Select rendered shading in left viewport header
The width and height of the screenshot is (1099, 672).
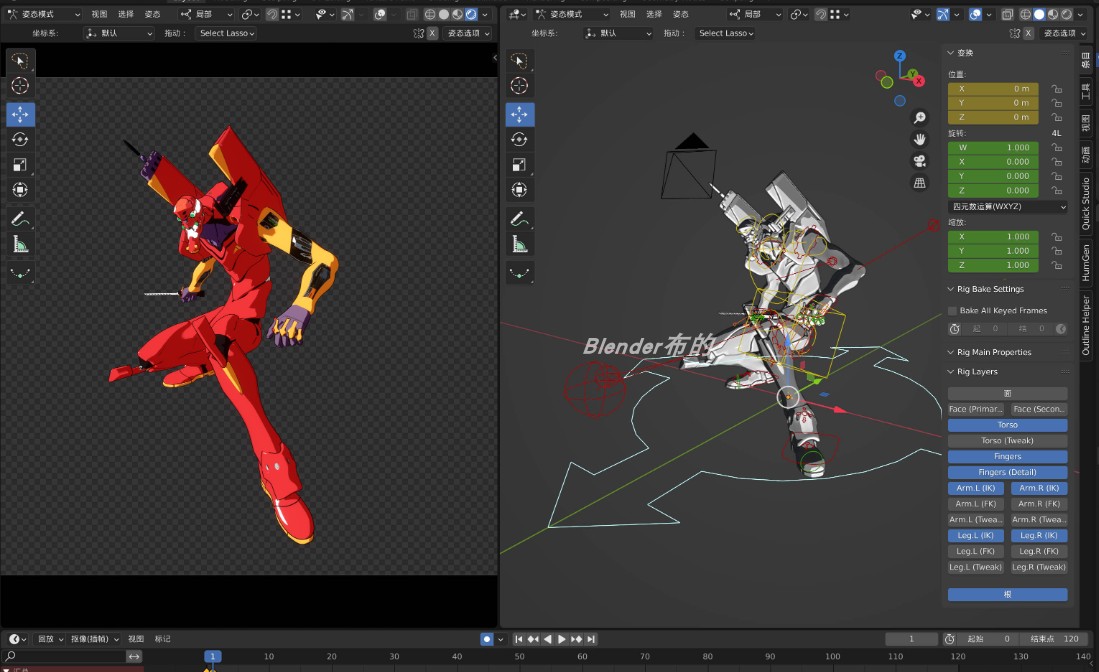[x=472, y=14]
